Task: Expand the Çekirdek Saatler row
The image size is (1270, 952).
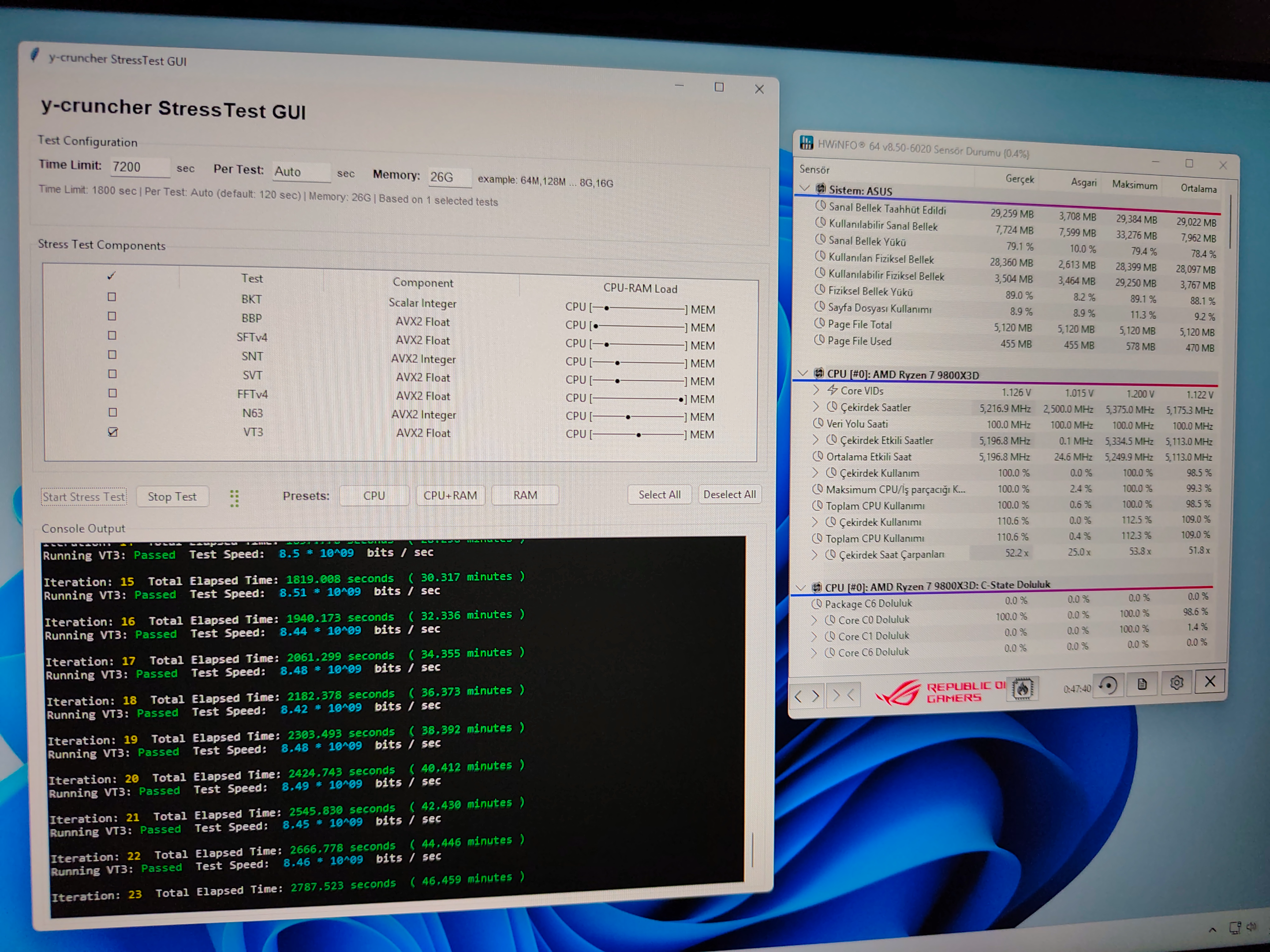Action: pyautogui.click(x=816, y=407)
